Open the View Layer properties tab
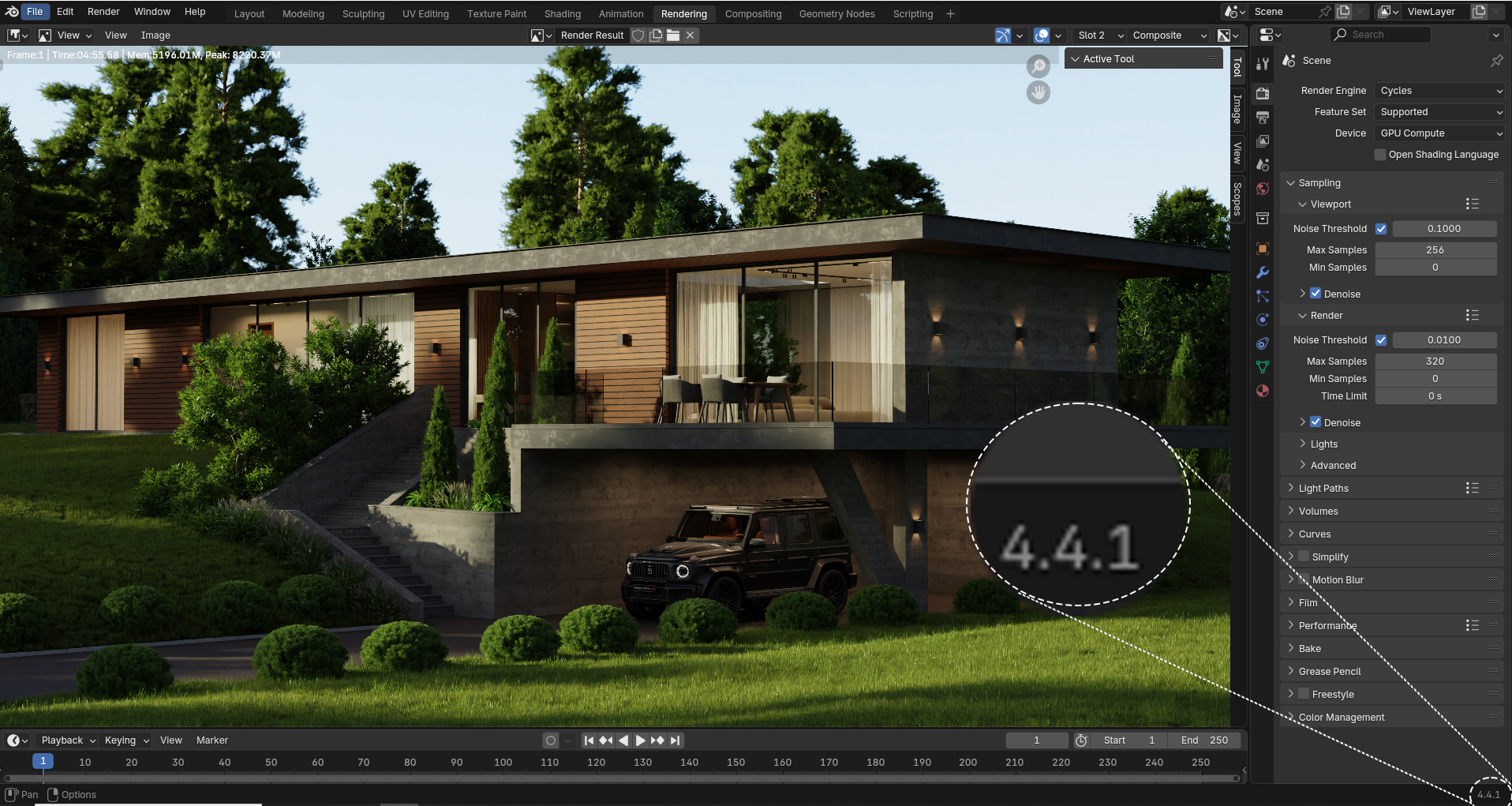 tap(1263, 141)
